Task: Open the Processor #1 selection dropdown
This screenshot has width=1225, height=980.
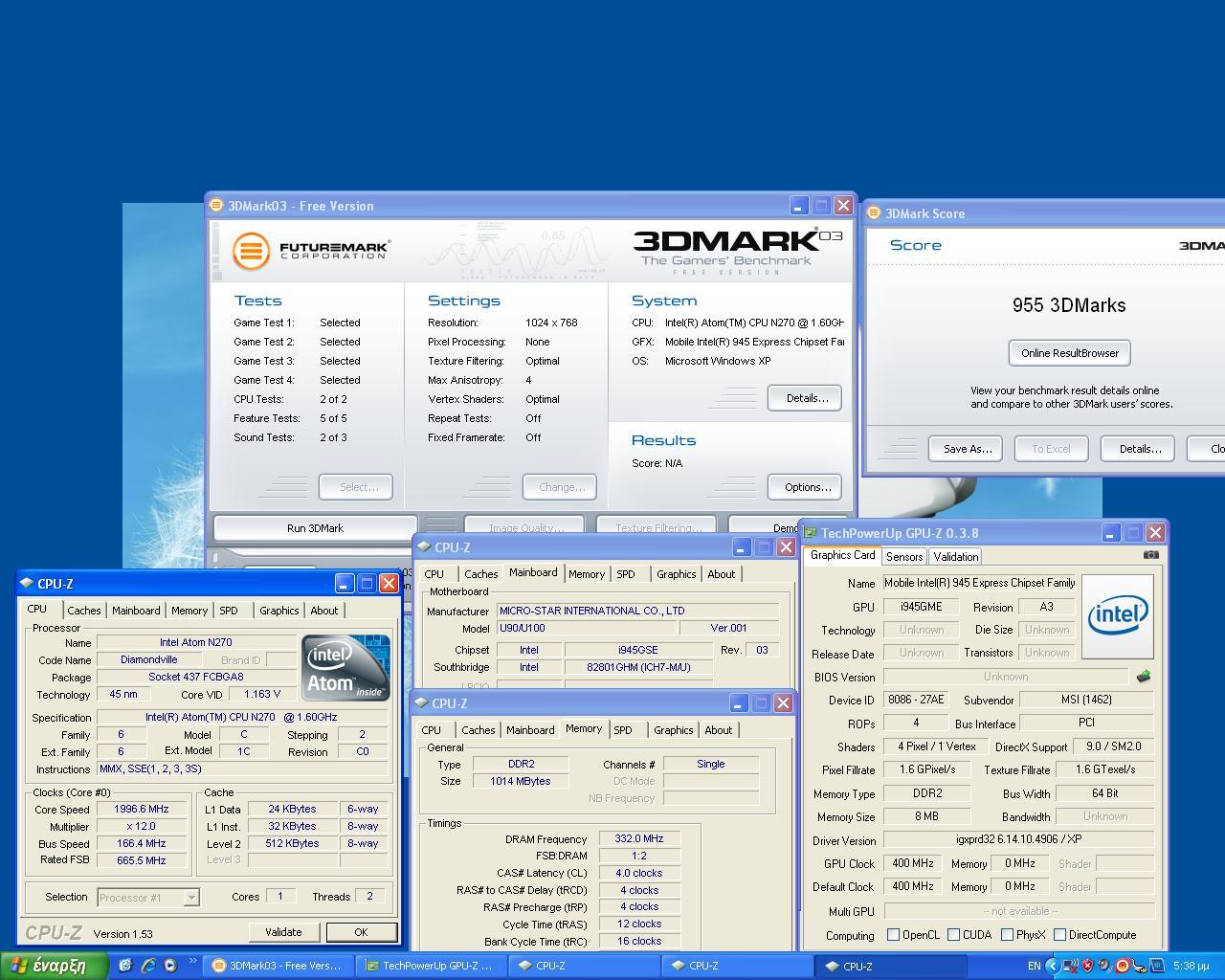Action: pyautogui.click(x=191, y=897)
